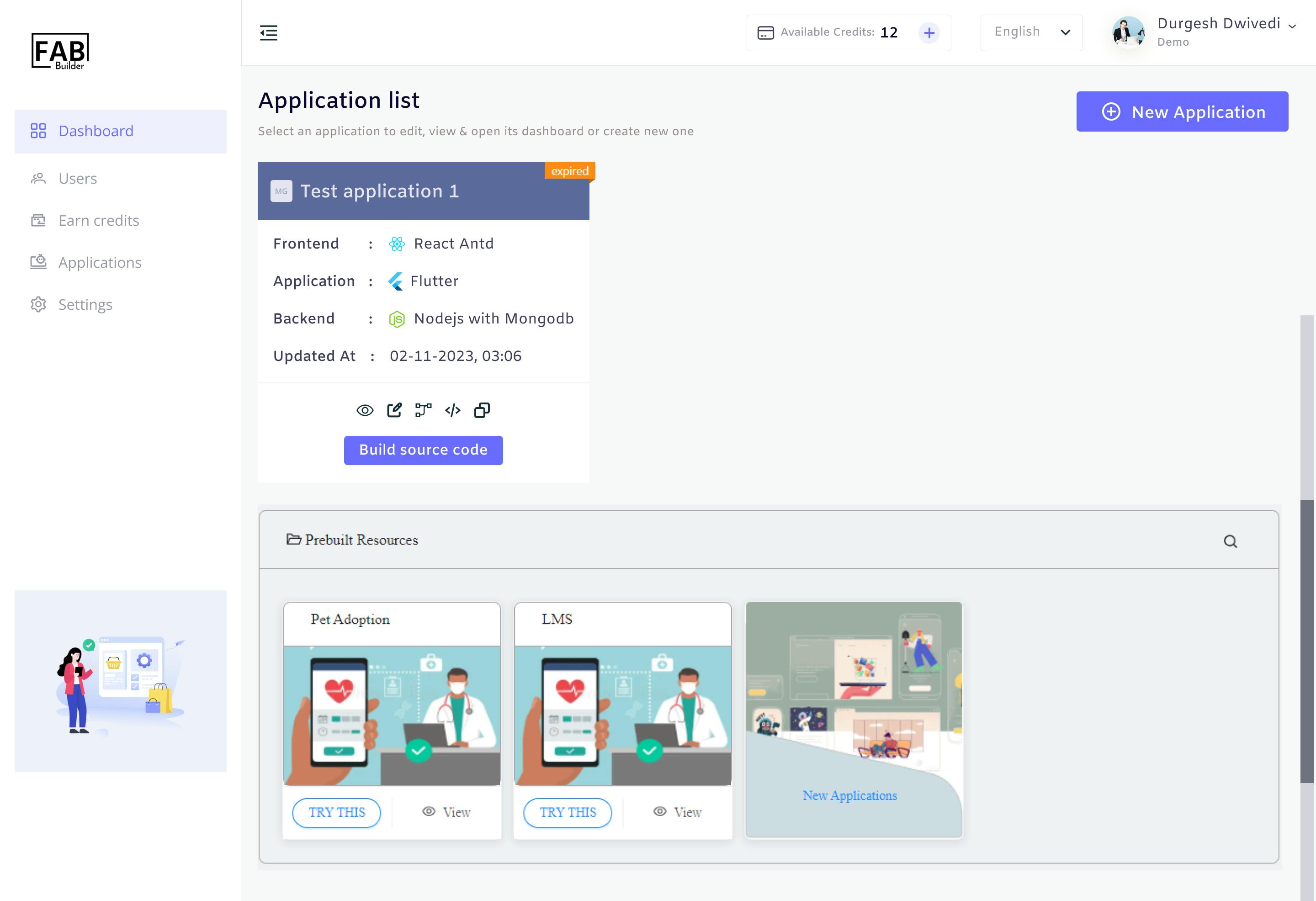Open the search icon in Prebuilt Resources

1231,540
